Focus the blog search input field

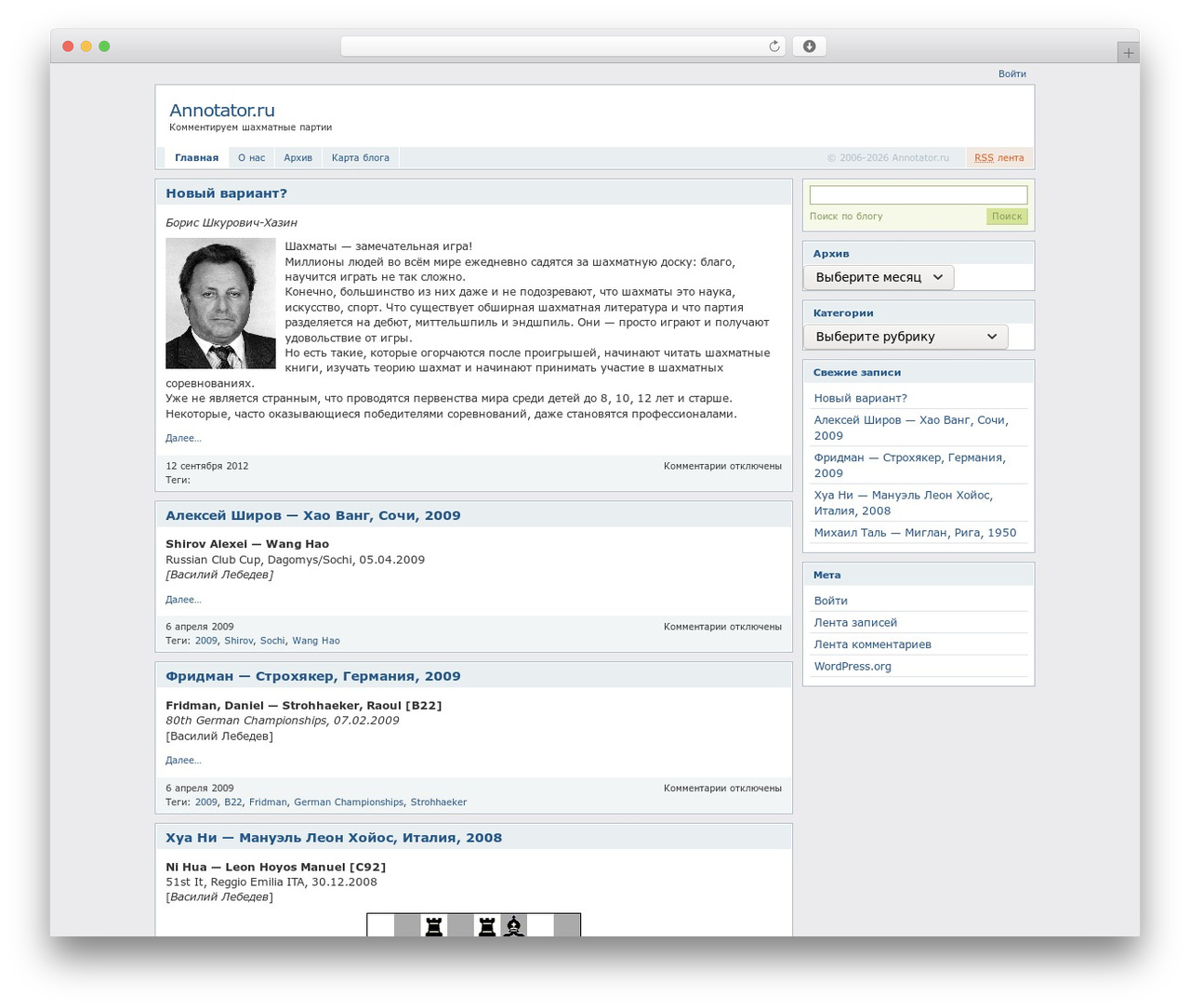point(919,195)
